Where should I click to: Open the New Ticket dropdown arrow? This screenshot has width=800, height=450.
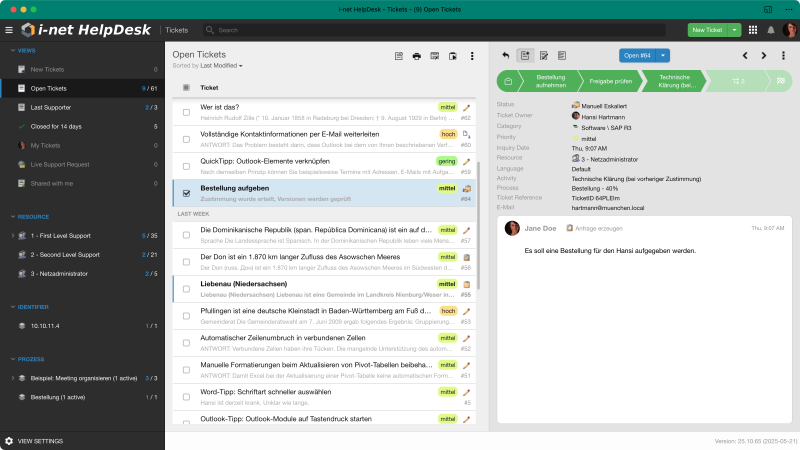735,30
